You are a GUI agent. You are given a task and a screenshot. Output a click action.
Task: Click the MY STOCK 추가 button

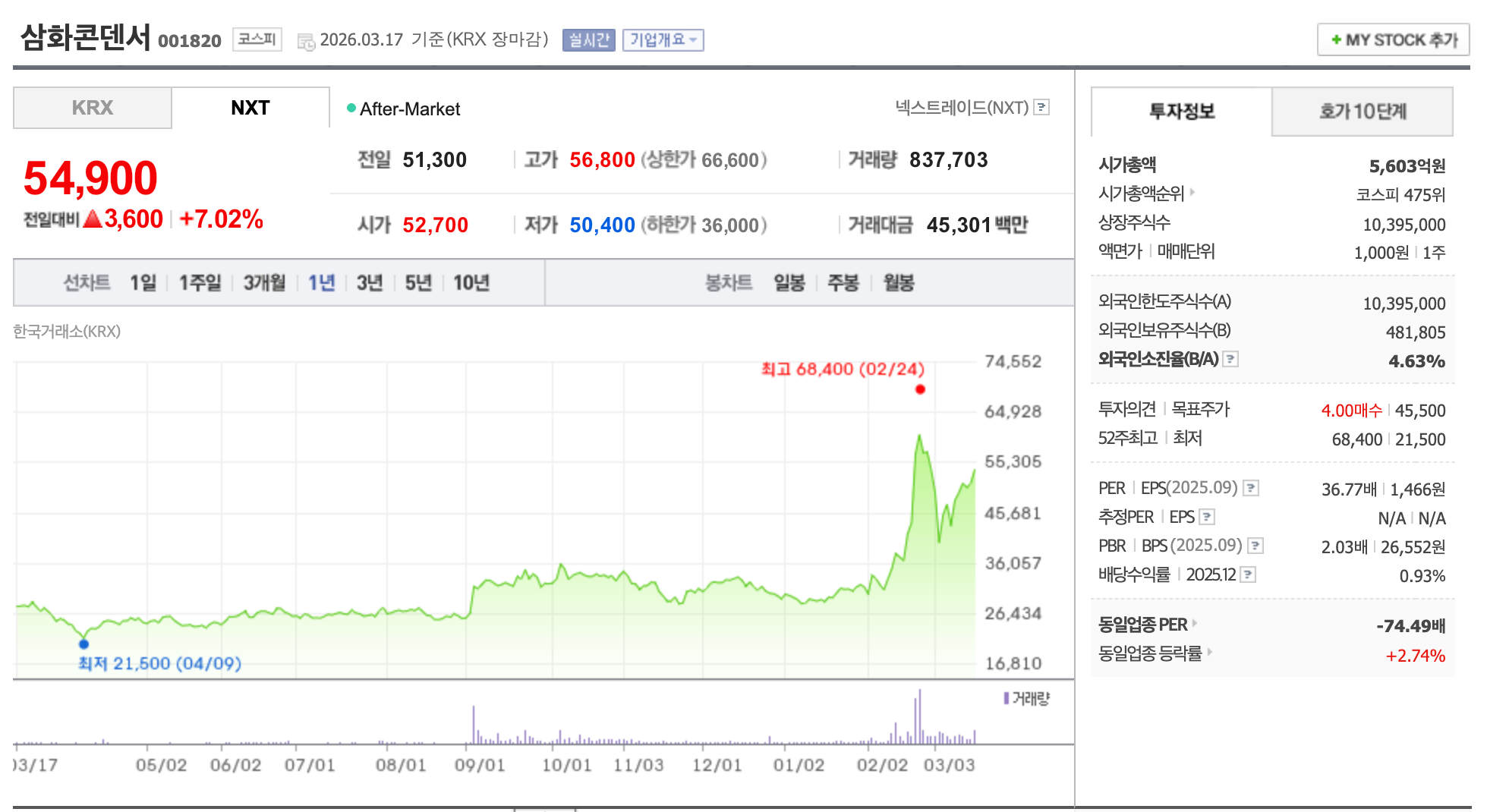1394,39
